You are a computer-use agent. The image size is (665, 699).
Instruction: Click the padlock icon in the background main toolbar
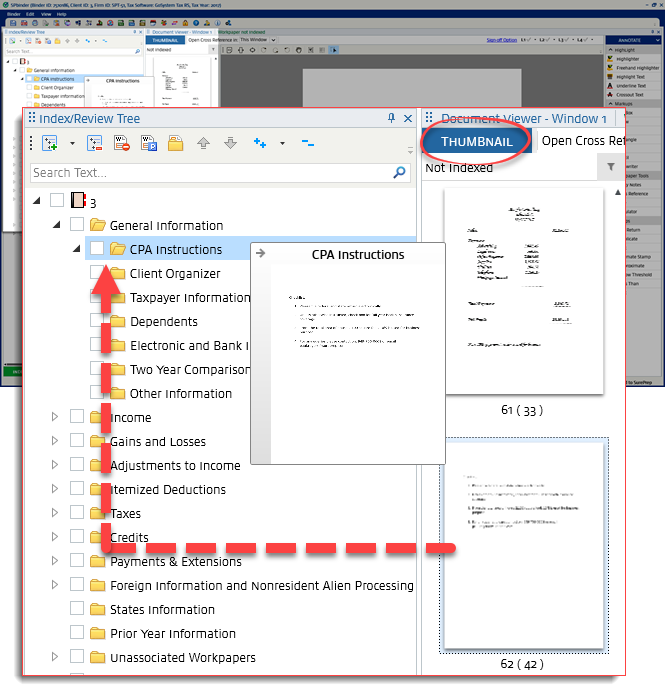click(x=185, y=23)
